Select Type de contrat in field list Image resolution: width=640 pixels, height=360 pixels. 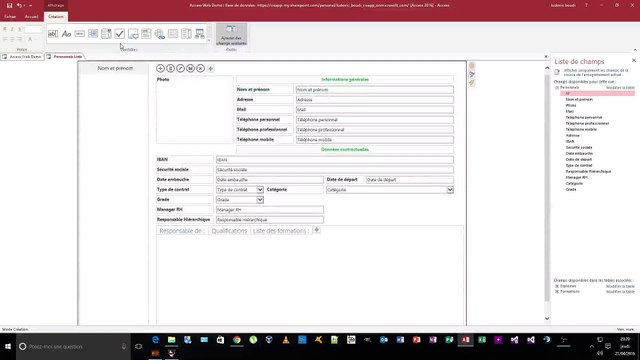pos(579,165)
